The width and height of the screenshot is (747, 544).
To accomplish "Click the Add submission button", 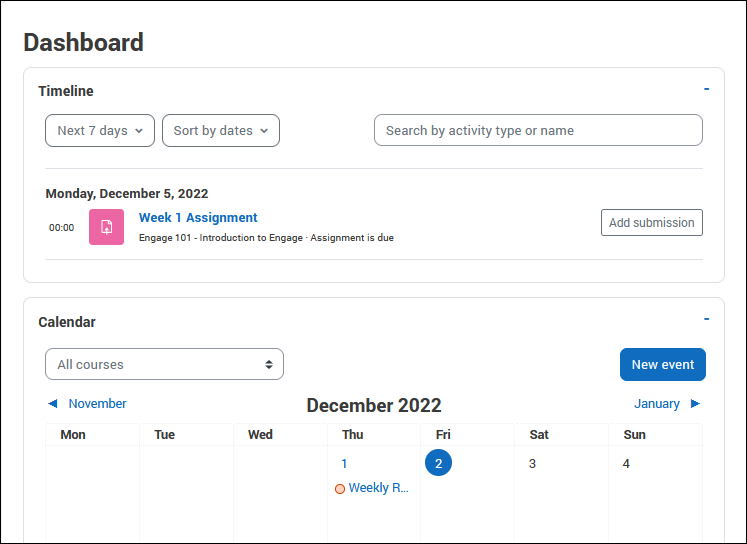I will (x=652, y=222).
